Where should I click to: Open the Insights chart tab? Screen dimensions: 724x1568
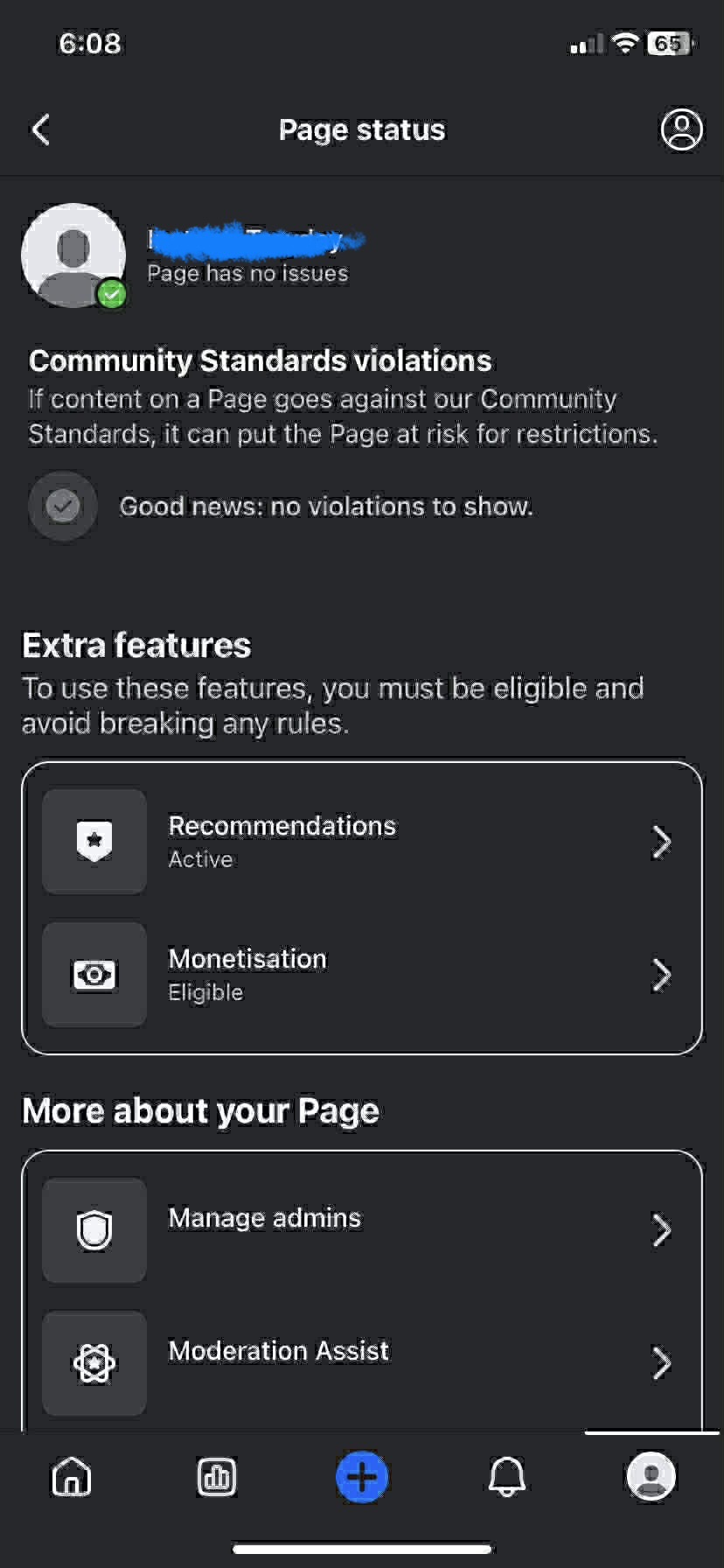click(x=217, y=1477)
